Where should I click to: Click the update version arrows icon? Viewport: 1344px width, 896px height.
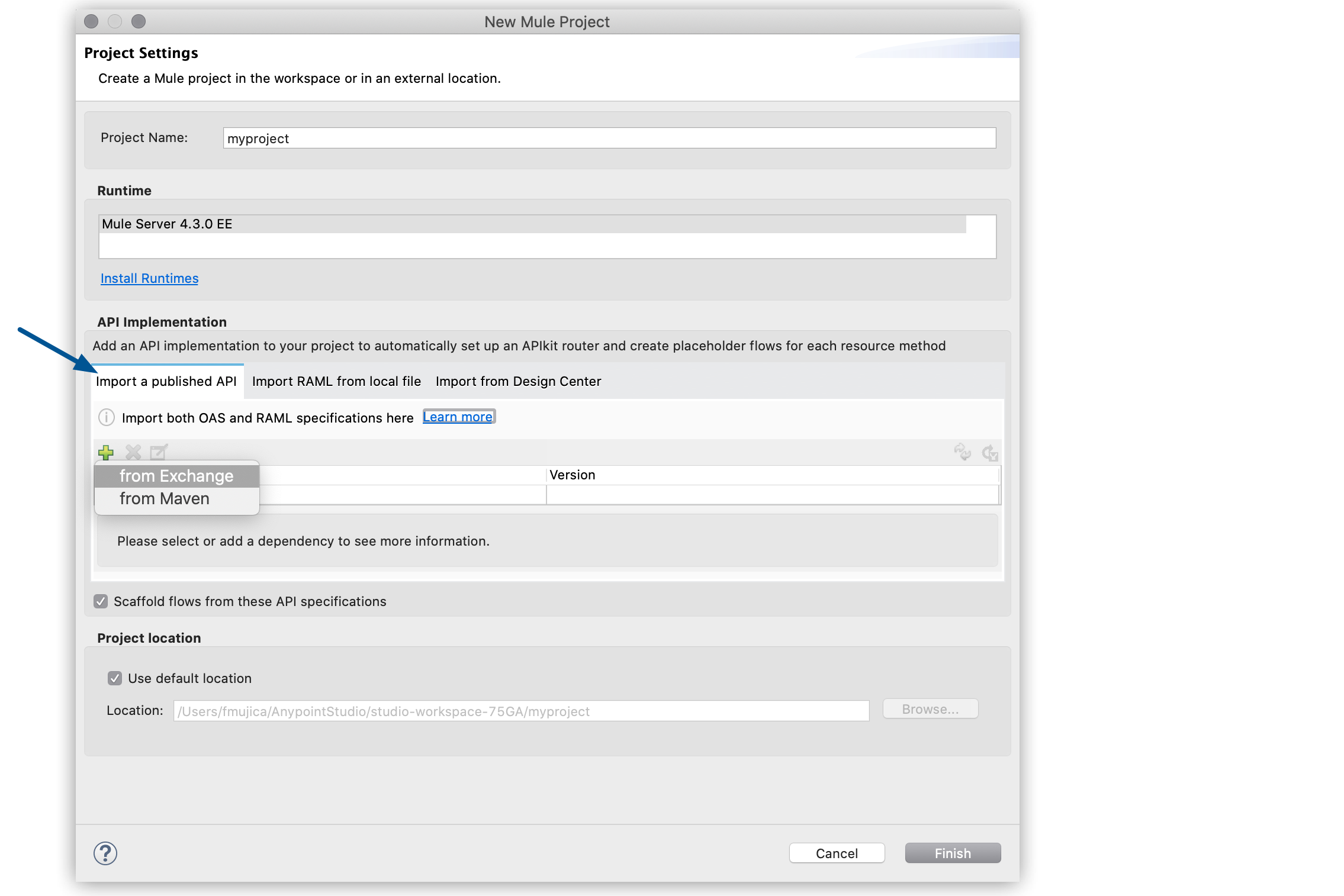[x=963, y=453]
